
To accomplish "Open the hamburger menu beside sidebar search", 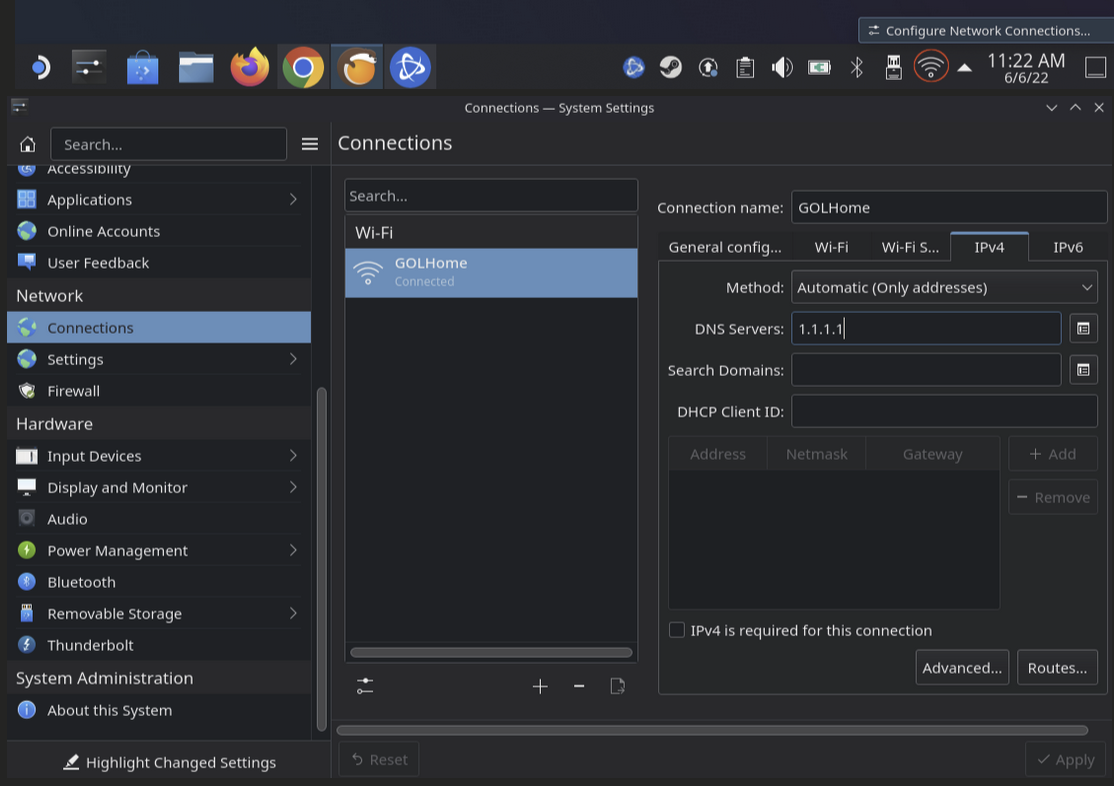I will pyautogui.click(x=310, y=144).
